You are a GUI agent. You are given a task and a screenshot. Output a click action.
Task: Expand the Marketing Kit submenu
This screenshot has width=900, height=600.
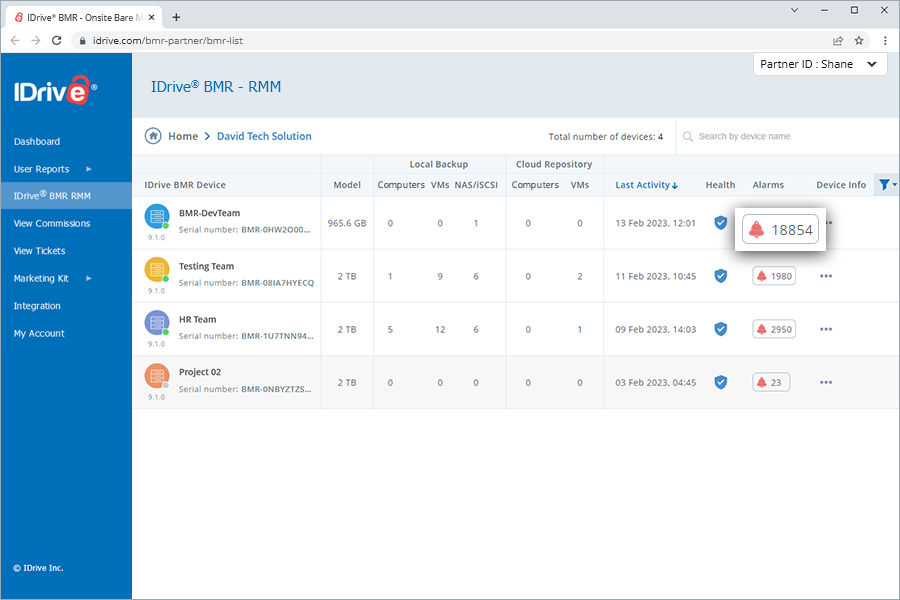(x=89, y=278)
